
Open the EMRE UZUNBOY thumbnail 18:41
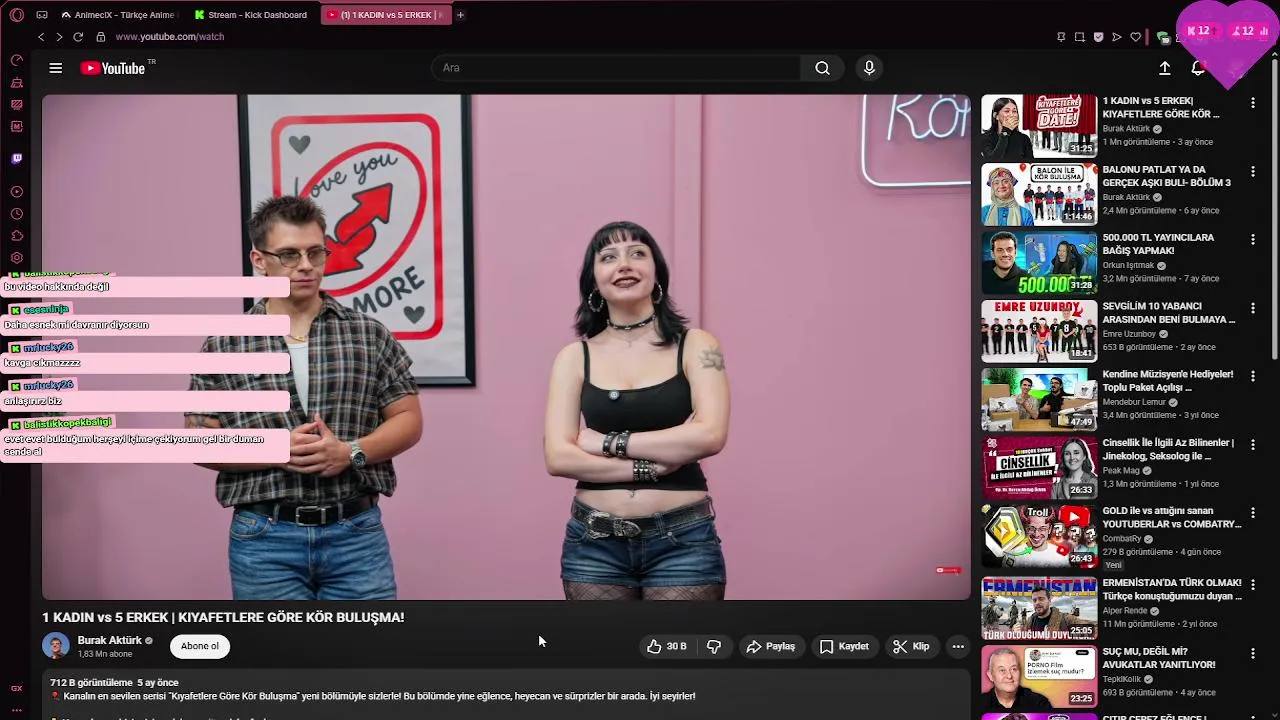[1039, 331]
